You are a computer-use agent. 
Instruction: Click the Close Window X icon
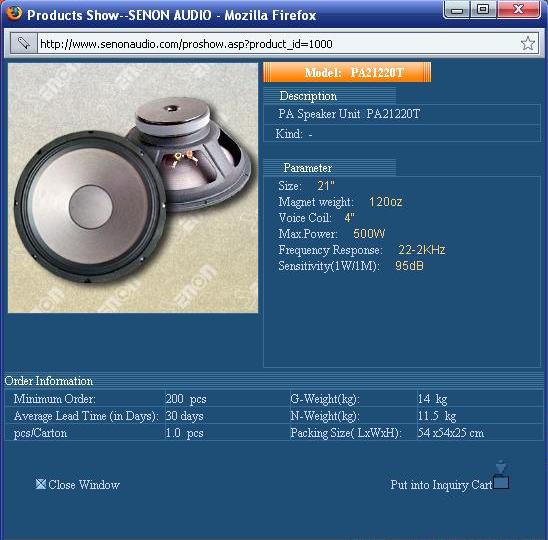pos(41,484)
